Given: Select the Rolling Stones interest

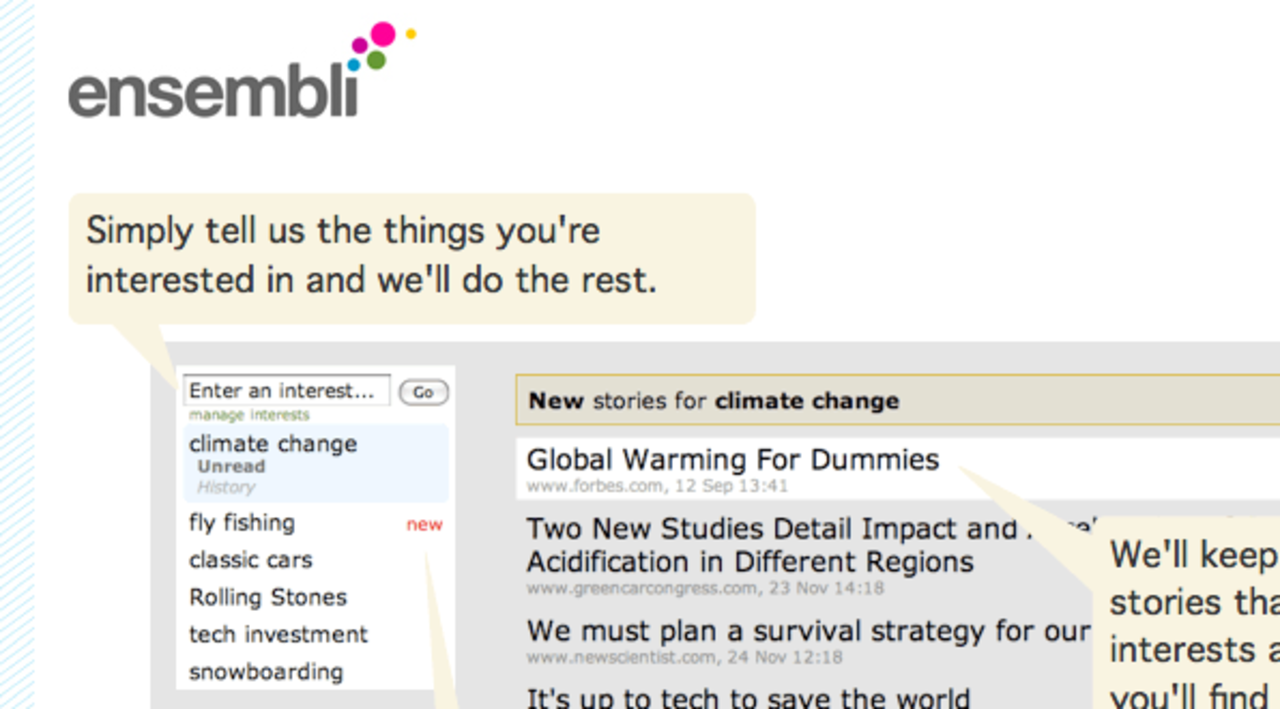Looking at the screenshot, I should [268, 597].
